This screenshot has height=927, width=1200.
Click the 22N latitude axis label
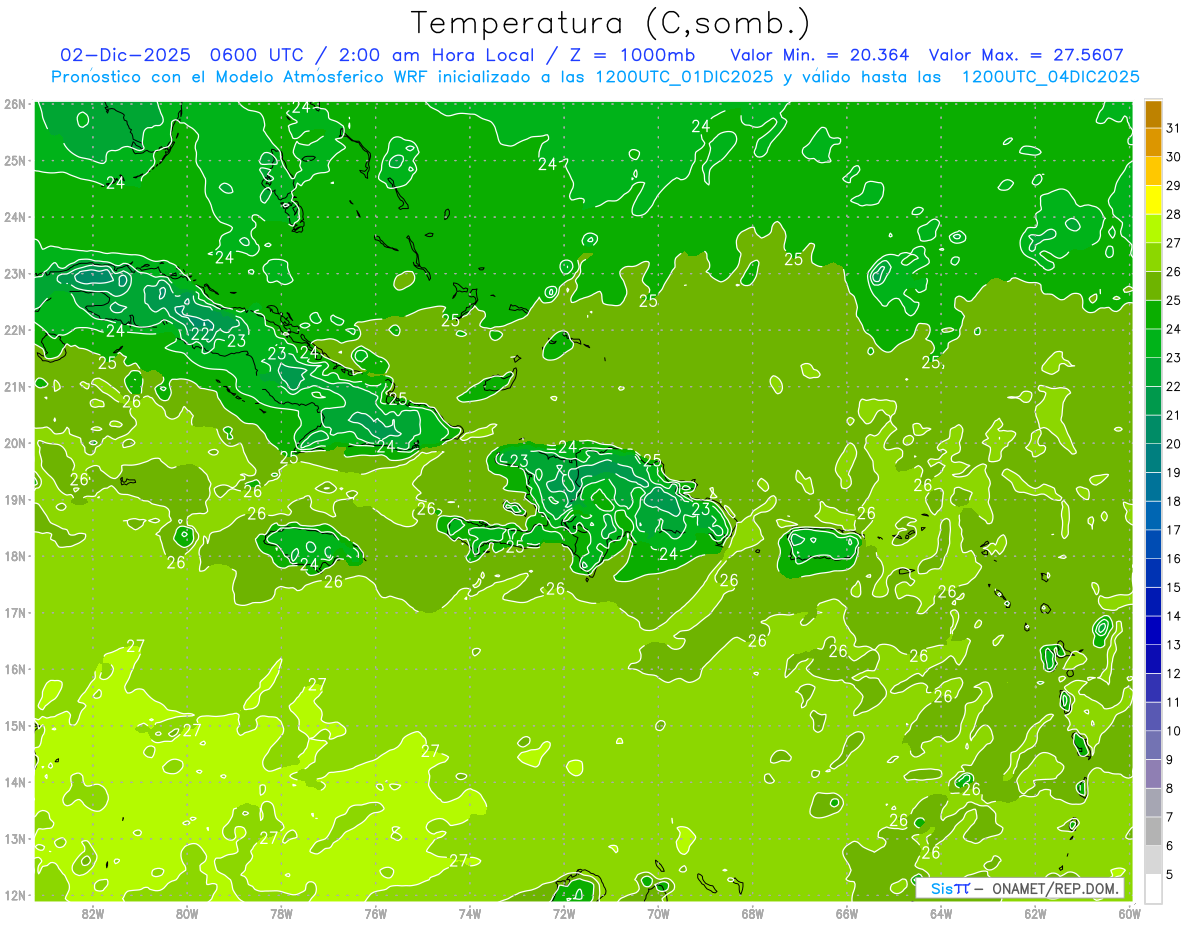[x=14, y=330]
